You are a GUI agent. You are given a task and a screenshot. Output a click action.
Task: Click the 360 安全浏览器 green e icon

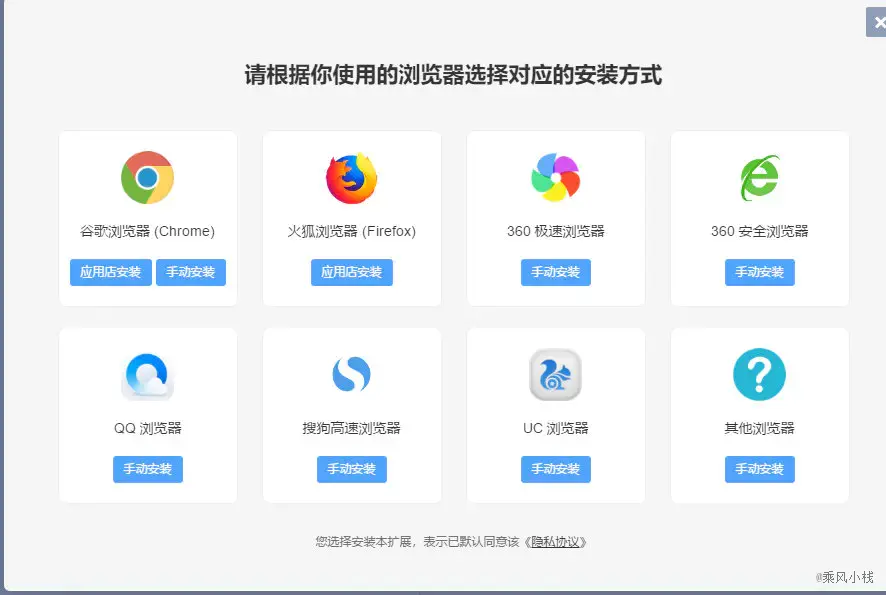759,177
